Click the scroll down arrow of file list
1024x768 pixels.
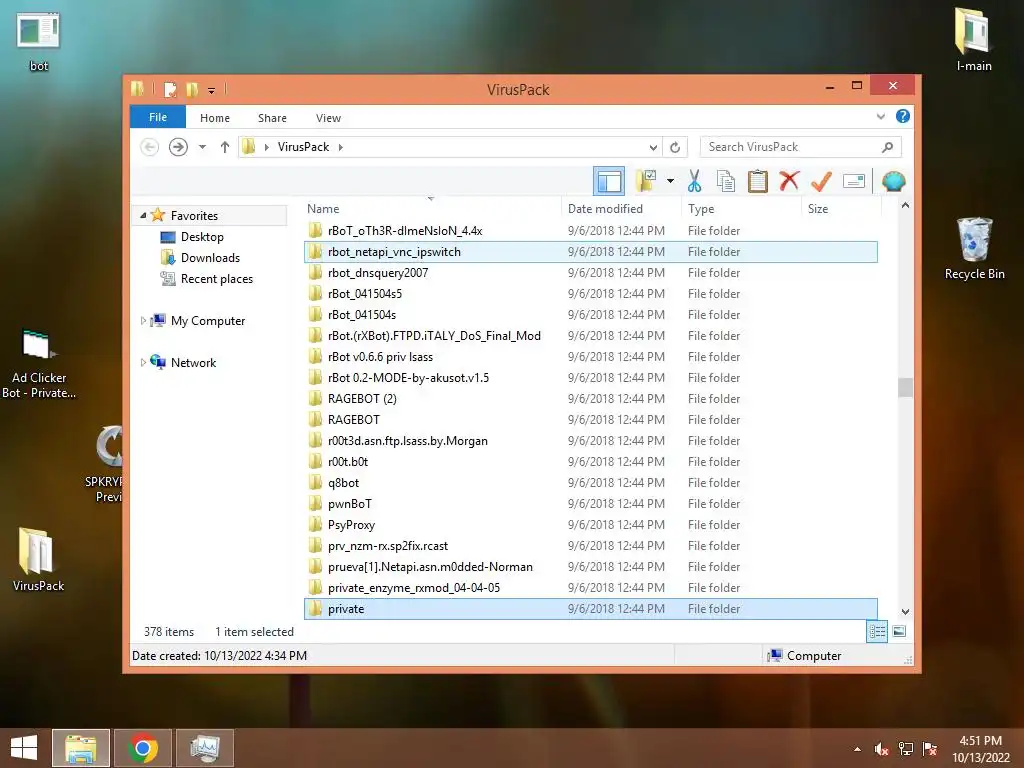(905, 612)
